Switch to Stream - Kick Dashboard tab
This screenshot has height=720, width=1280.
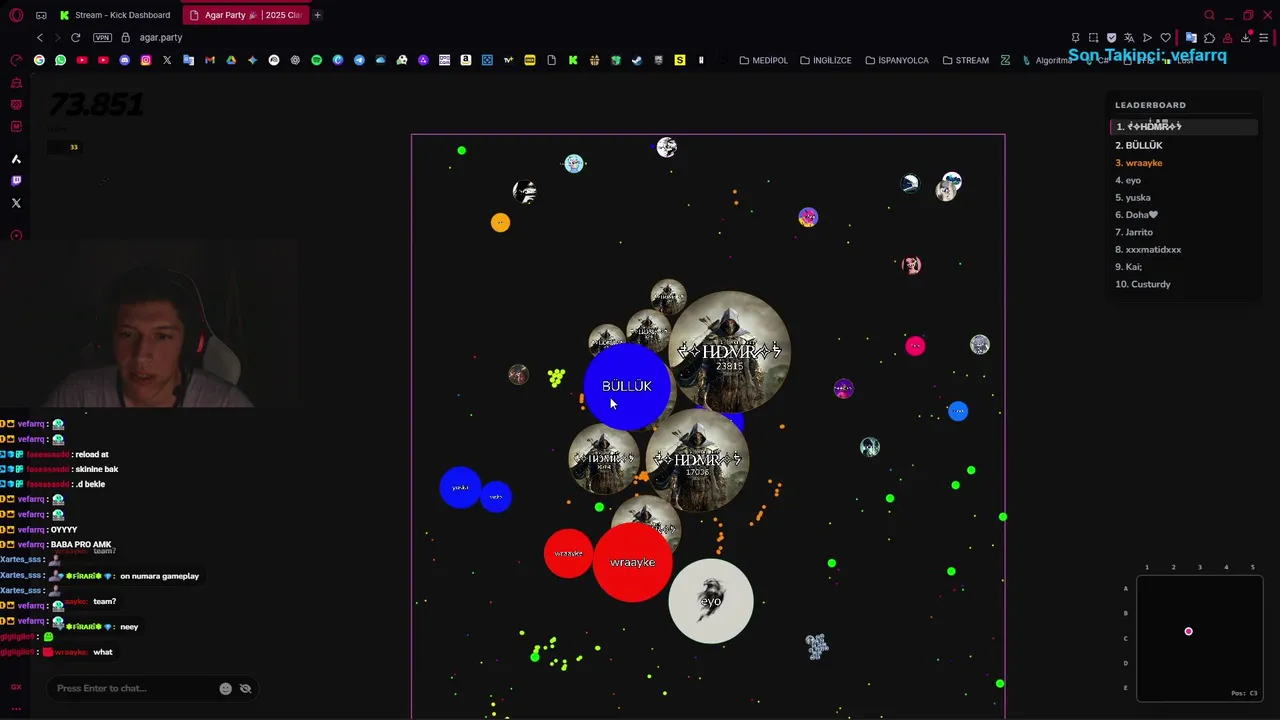pos(116,15)
